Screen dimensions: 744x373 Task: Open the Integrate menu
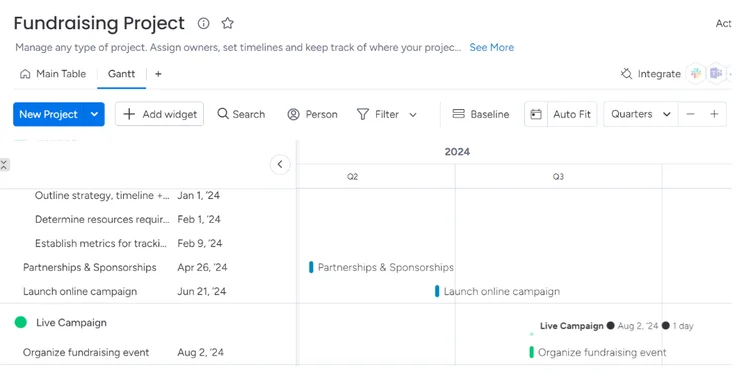(651, 74)
